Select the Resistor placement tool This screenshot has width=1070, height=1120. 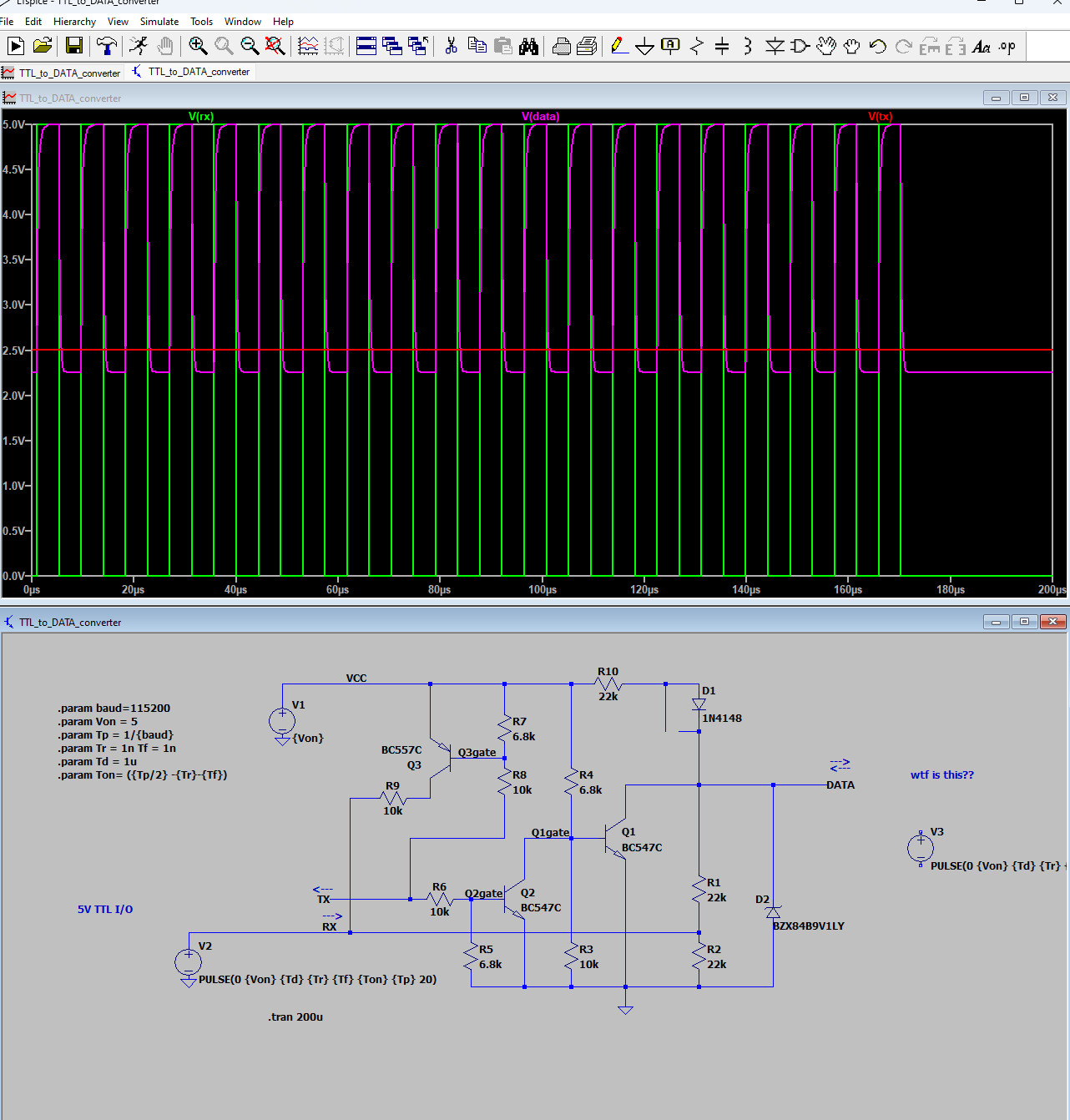[x=696, y=46]
